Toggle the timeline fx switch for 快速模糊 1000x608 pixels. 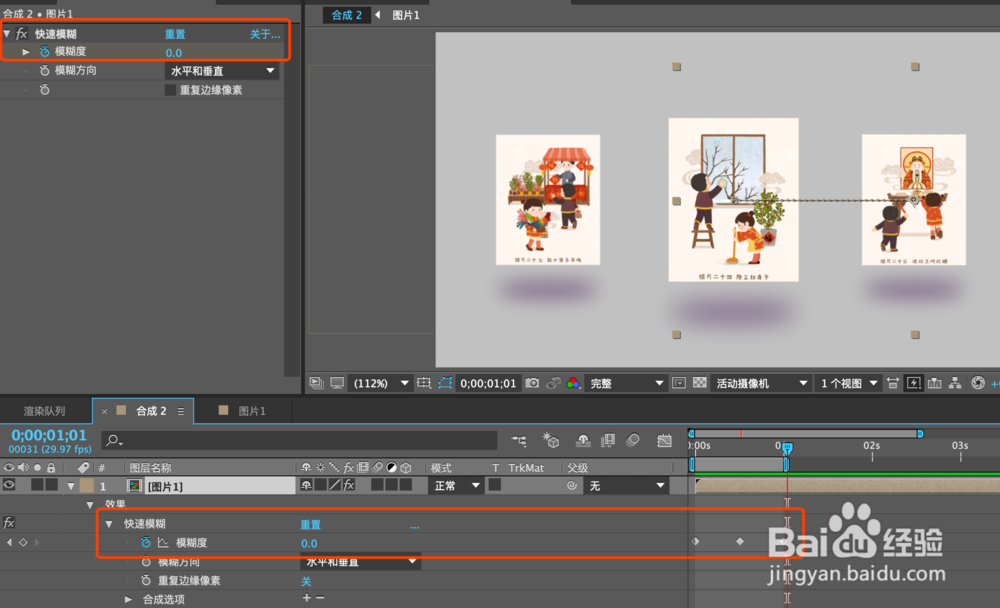point(9,523)
